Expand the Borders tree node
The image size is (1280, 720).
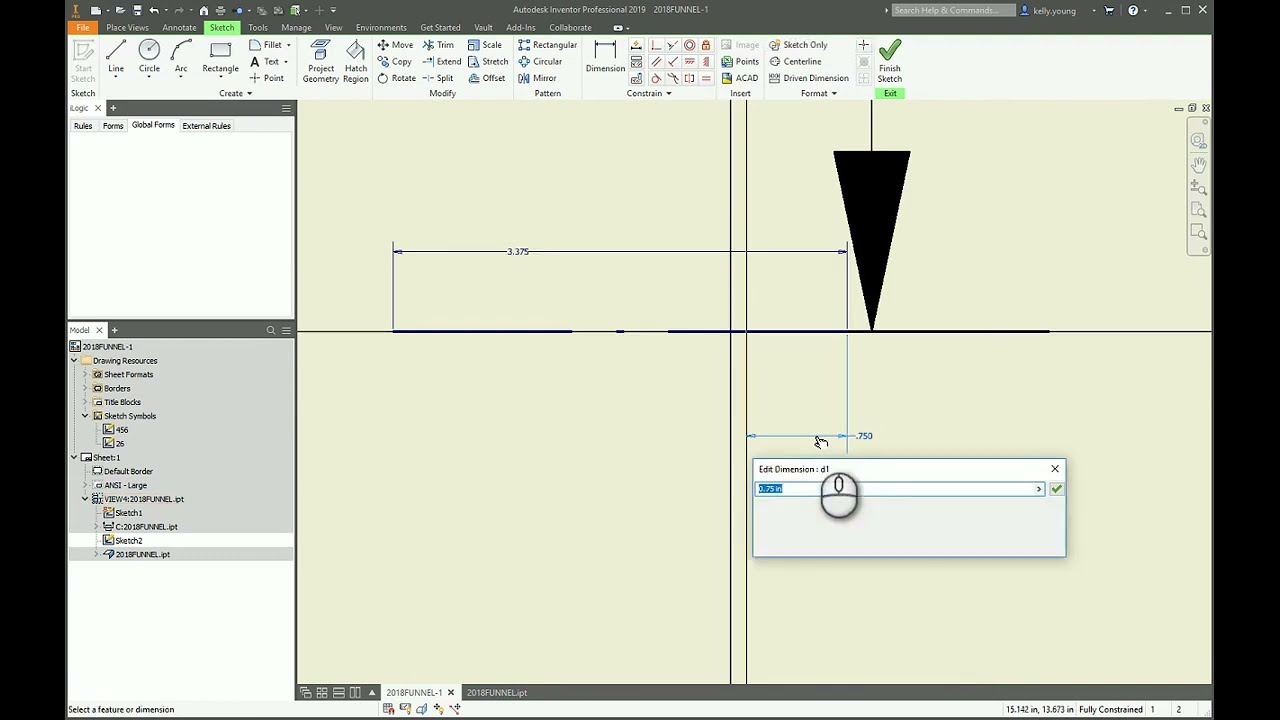point(86,389)
